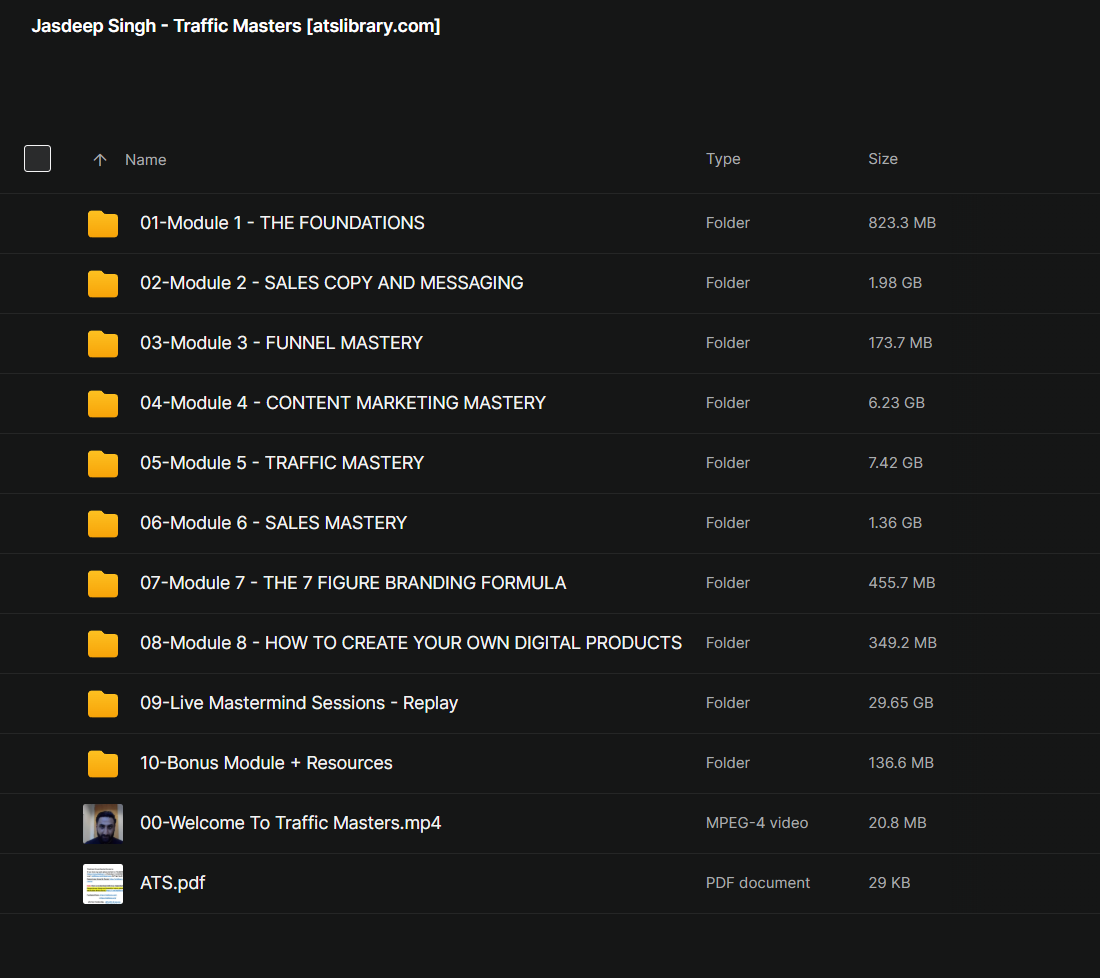The width and height of the screenshot is (1100, 978).
Task: Click the 823.3 MB size value
Action: [902, 223]
